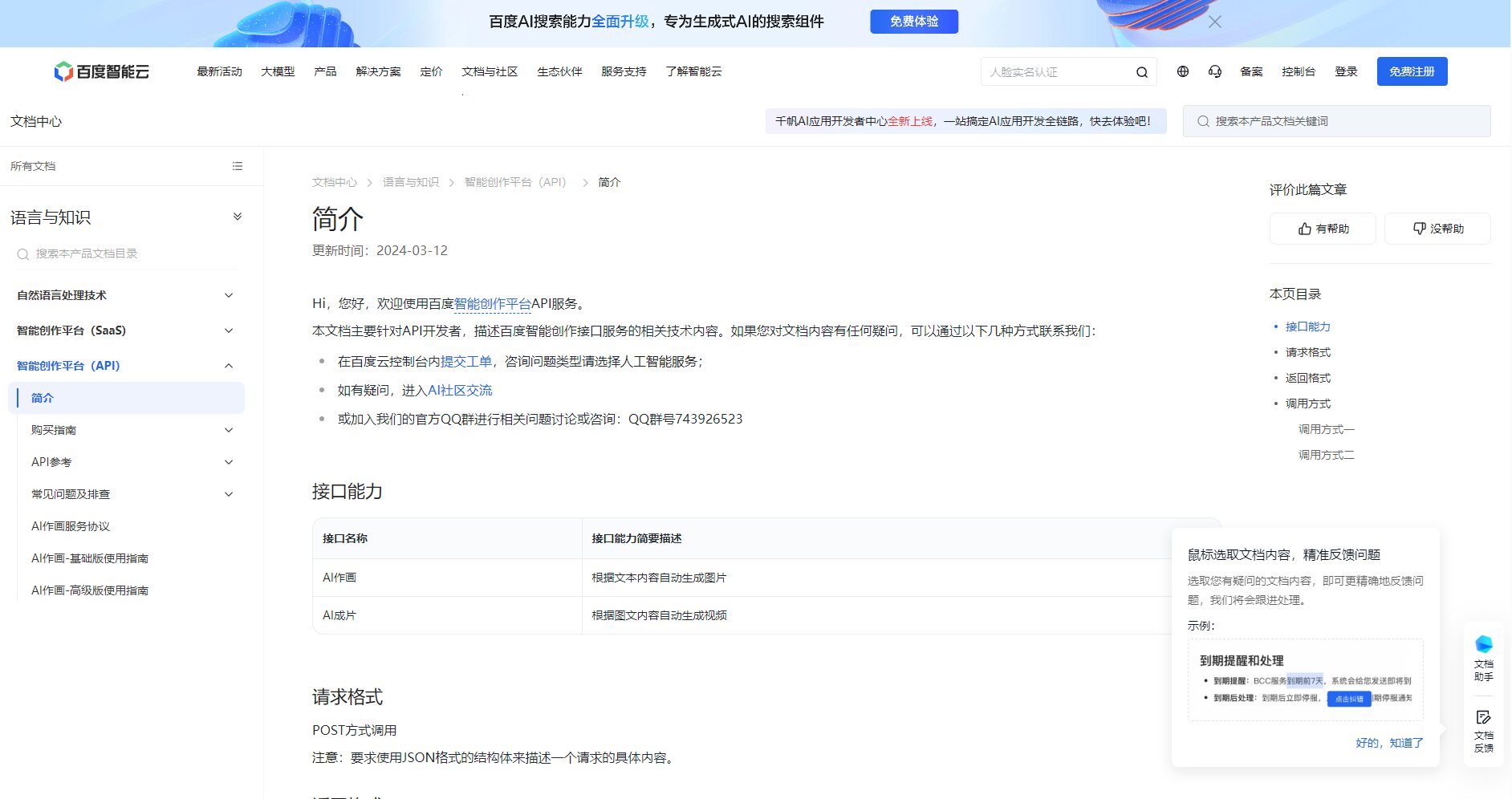Select 简介 in the sidebar
Screen dimensions: 1512x799
pos(126,398)
